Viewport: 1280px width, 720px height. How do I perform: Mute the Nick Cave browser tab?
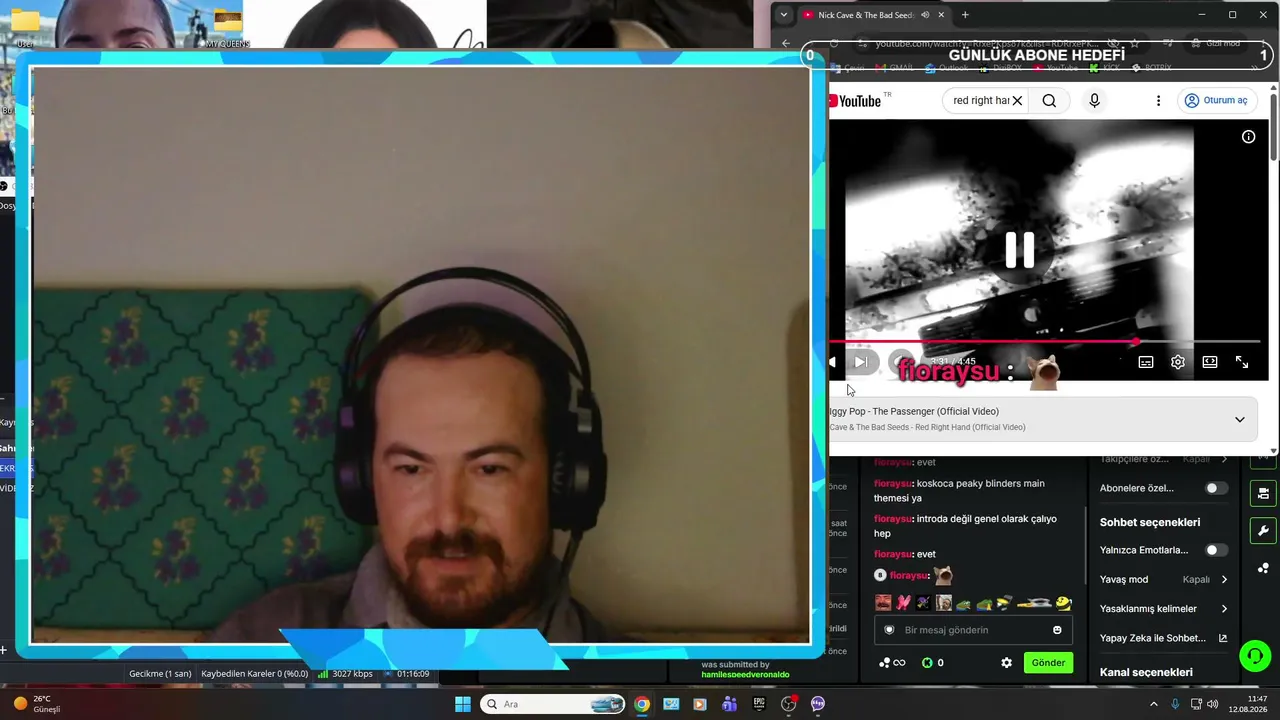925,15
